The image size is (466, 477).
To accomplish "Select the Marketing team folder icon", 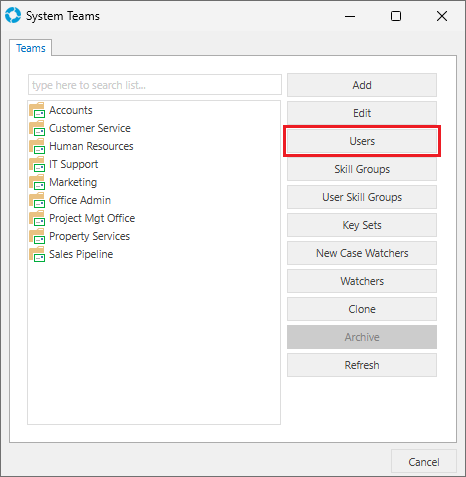I will [x=37, y=182].
